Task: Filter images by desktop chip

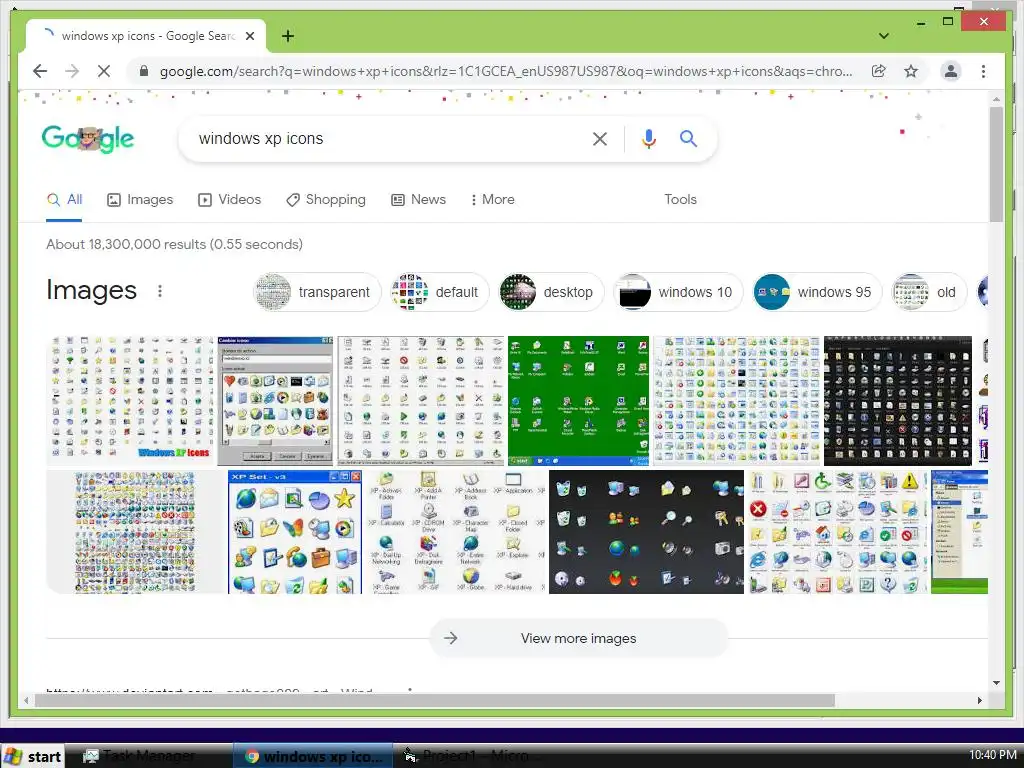Action: (x=551, y=292)
